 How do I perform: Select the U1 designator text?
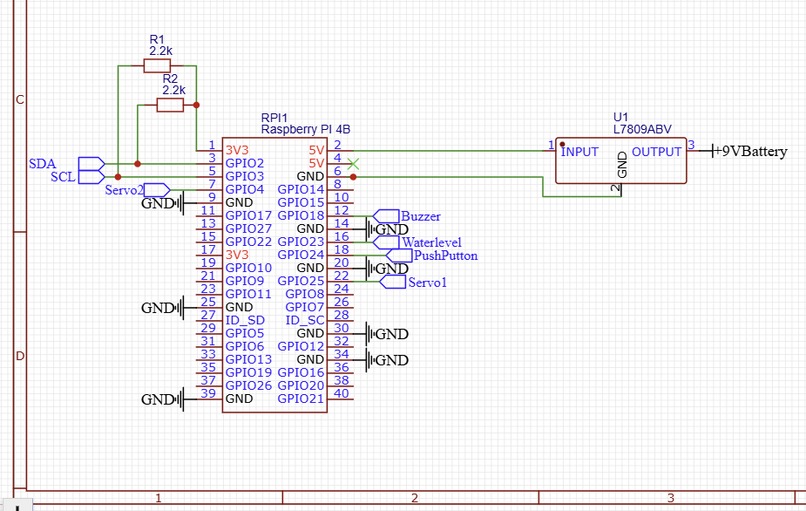click(x=620, y=117)
